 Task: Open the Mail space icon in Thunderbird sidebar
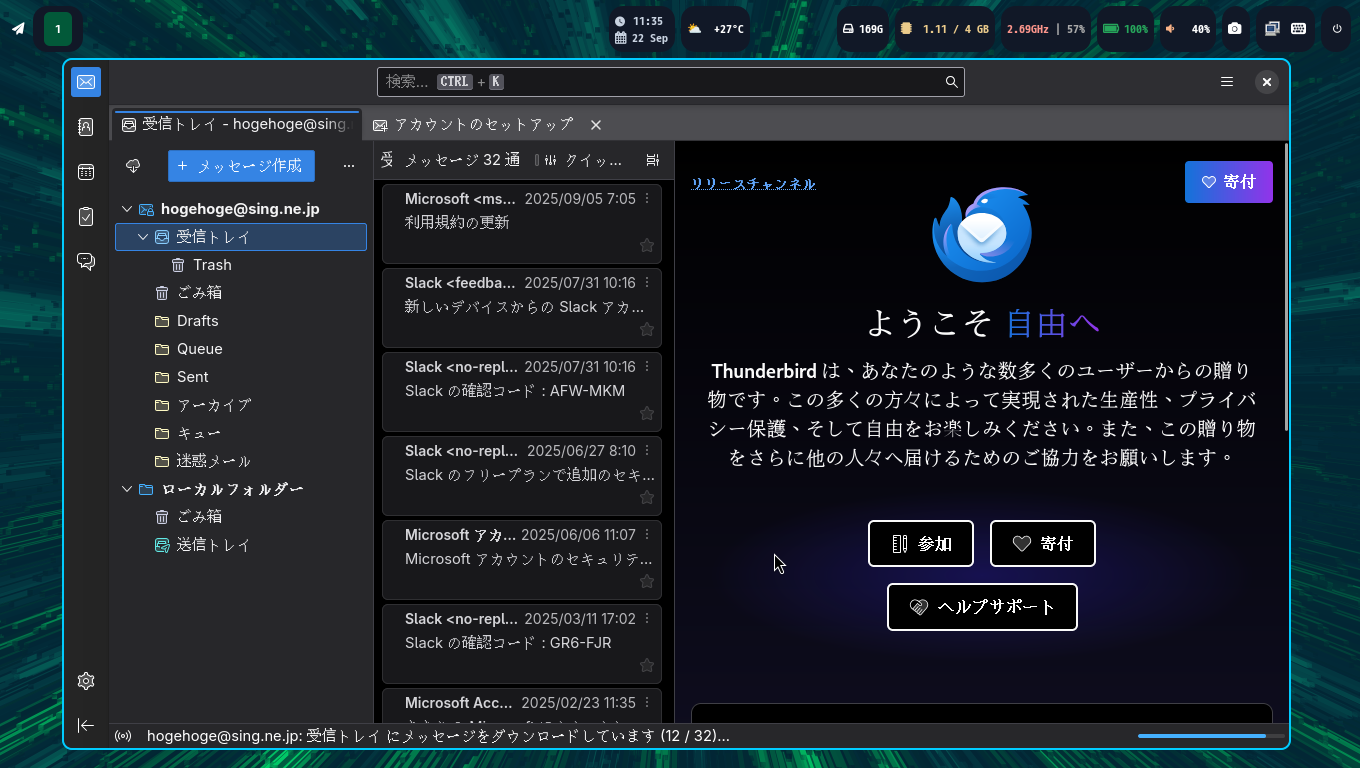pos(86,82)
